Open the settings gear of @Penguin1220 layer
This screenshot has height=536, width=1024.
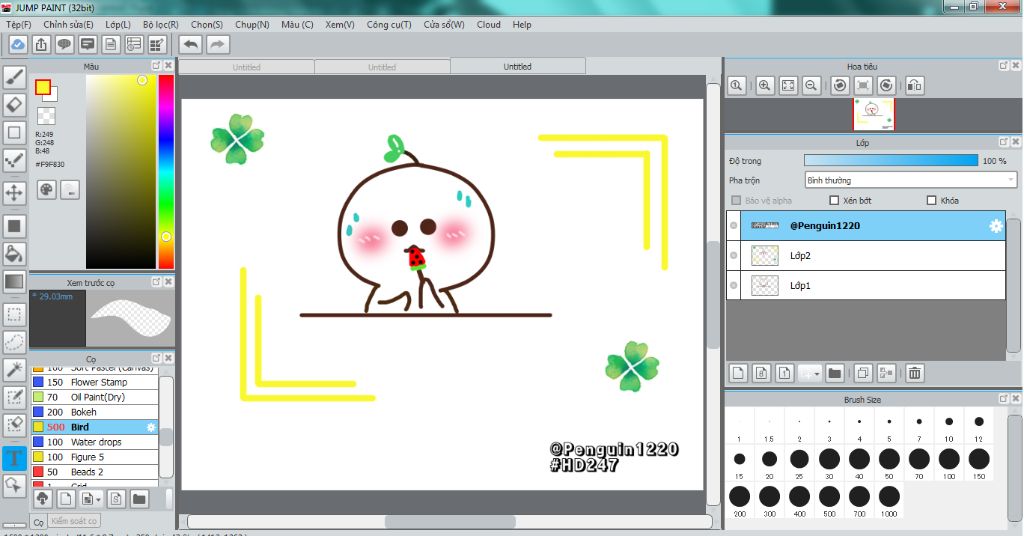point(995,226)
